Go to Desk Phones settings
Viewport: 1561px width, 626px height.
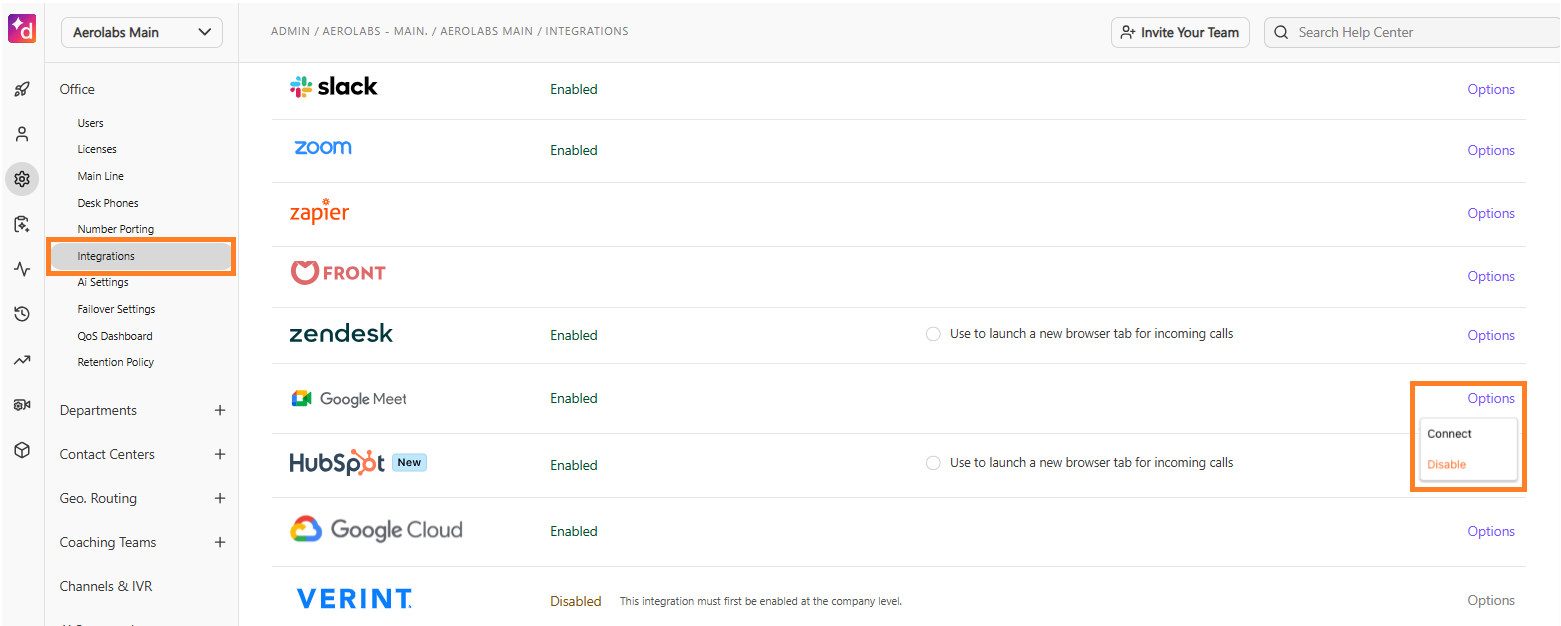tap(108, 203)
